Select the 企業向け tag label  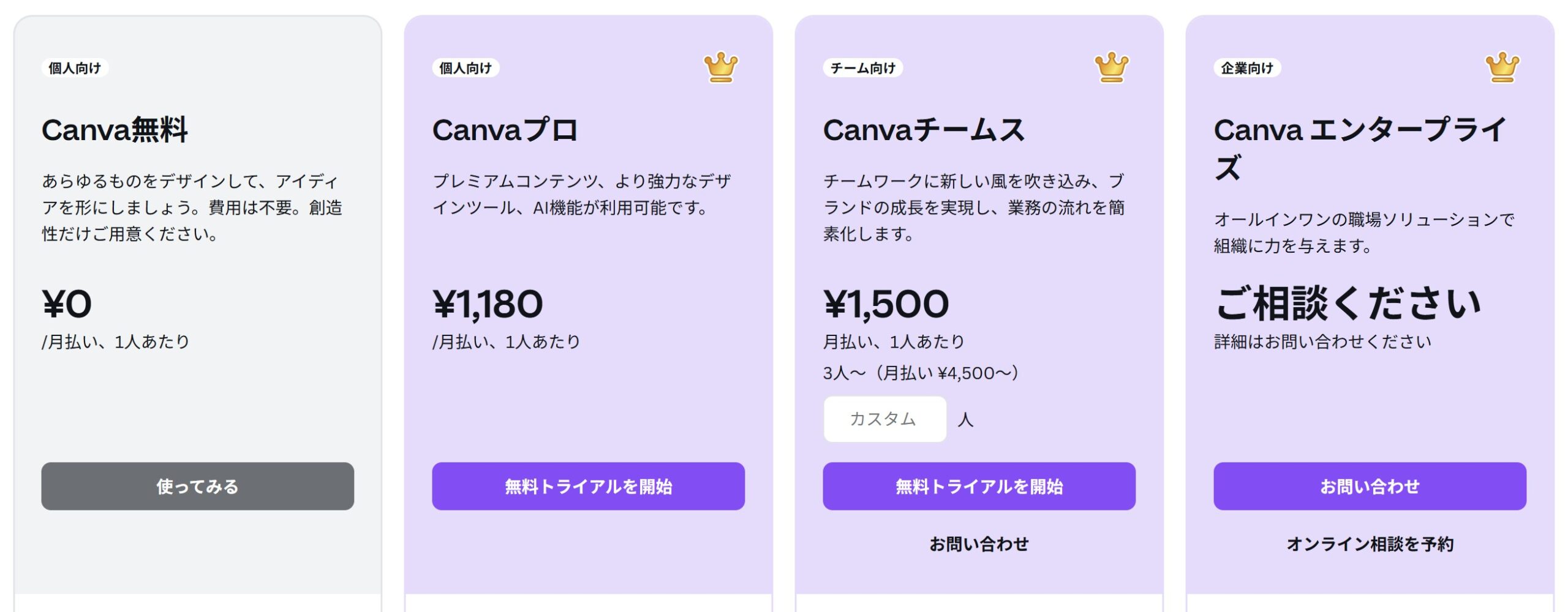(x=1247, y=68)
